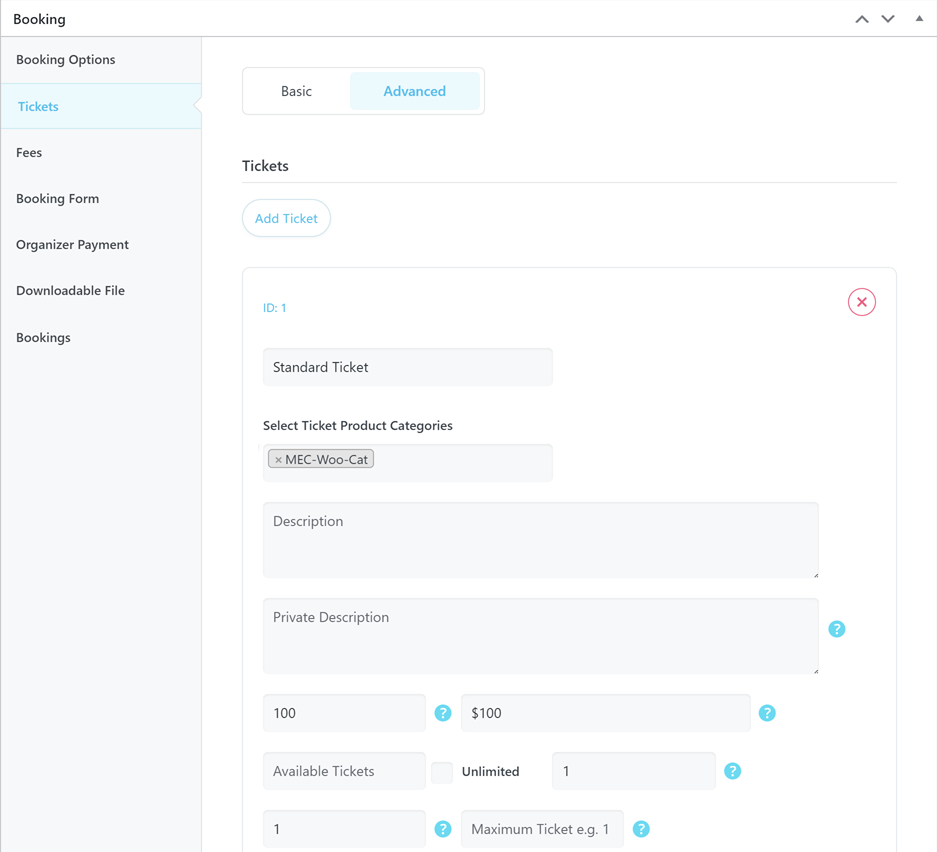Remove the MEC-Woo-Cat category tag
Screen dimensions: 937x852
278,460
